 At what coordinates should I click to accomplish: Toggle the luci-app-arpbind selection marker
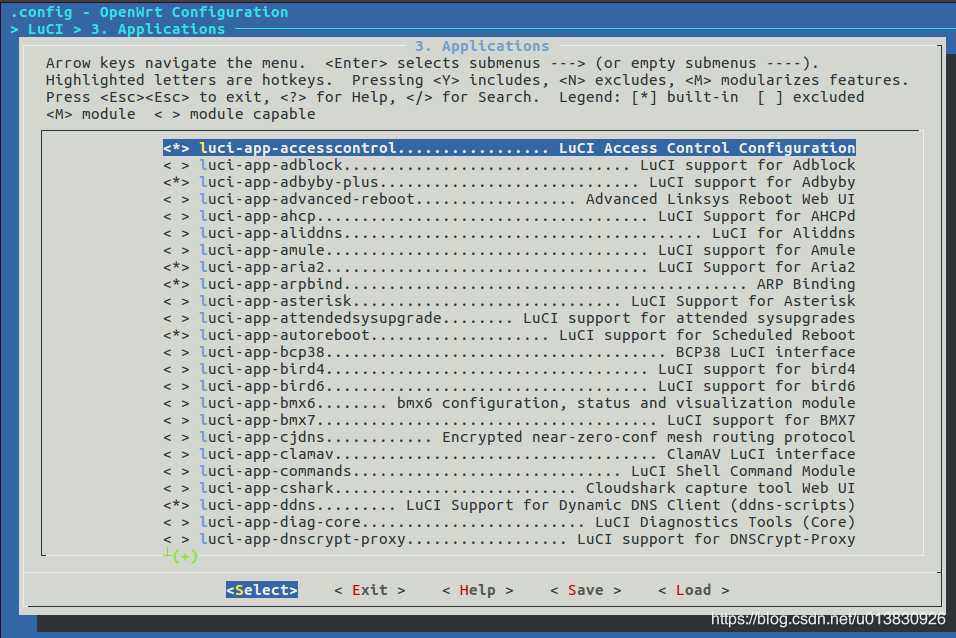[x=176, y=284]
